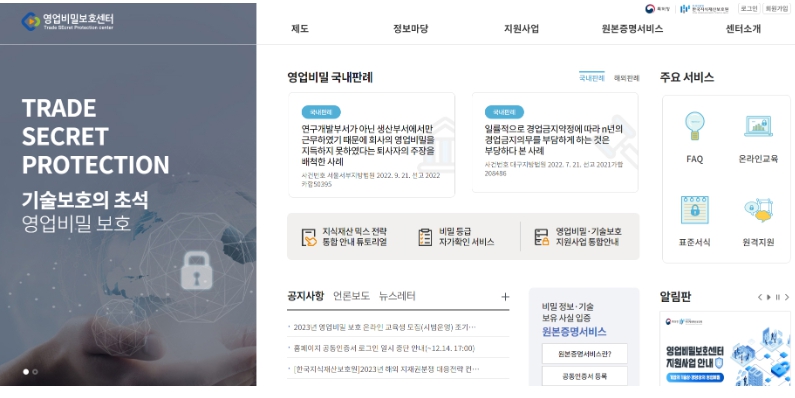Click the plus icon for more notices
The height and width of the screenshot is (398, 795).
pos(505,297)
